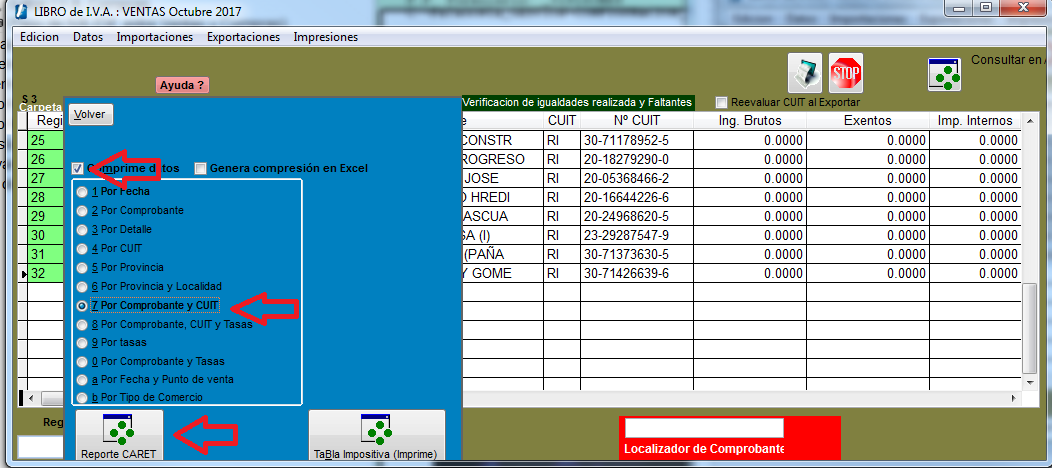Open the Edicion menu

39,37
